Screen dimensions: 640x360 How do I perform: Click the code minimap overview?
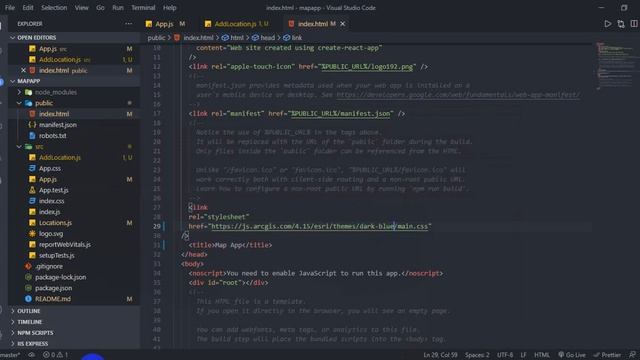615,65
